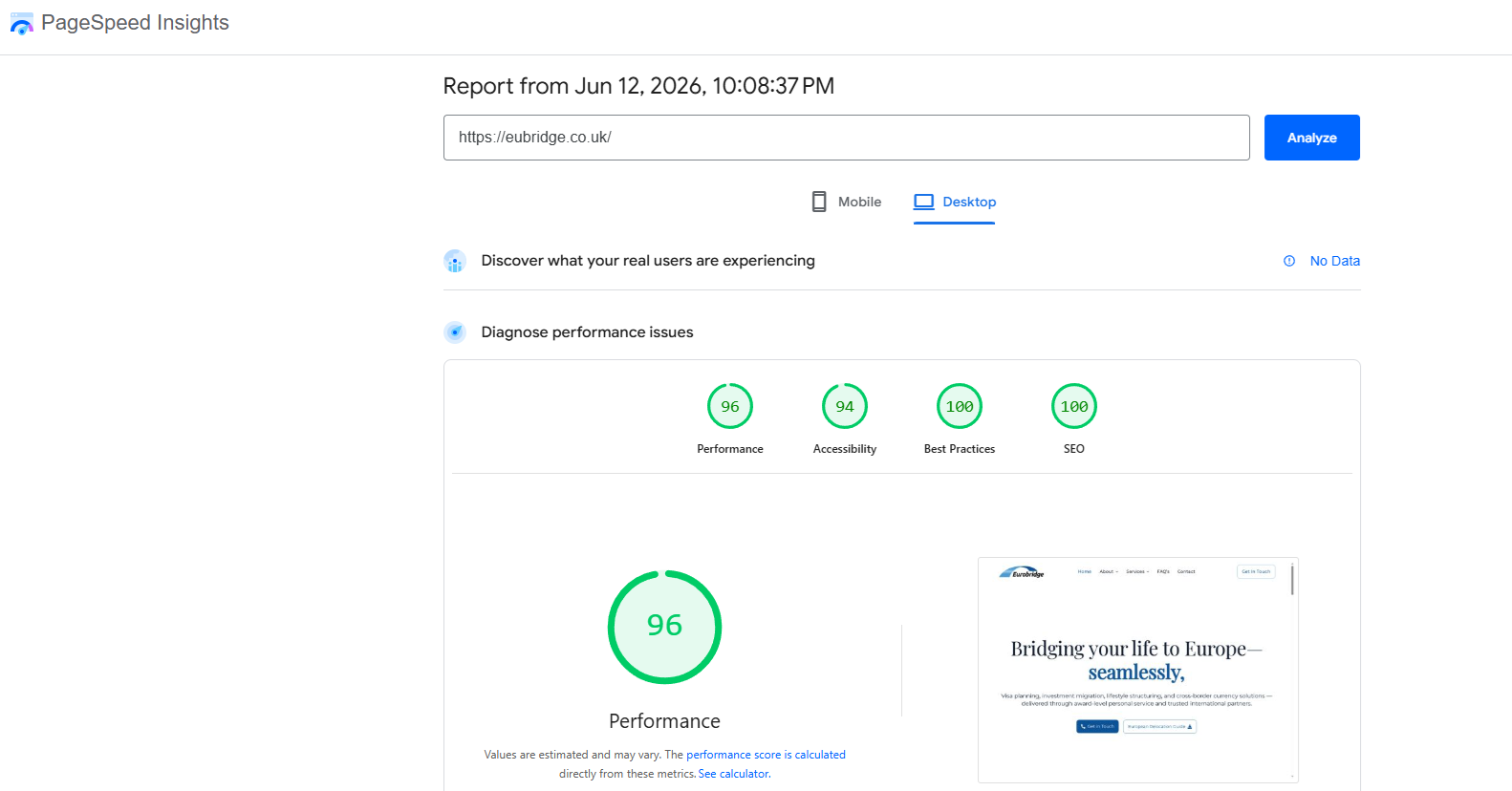Image resolution: width=1512 pixels, height=791 pixels.
Task: Click the large Performance heading below gauge
Action: 664,721
